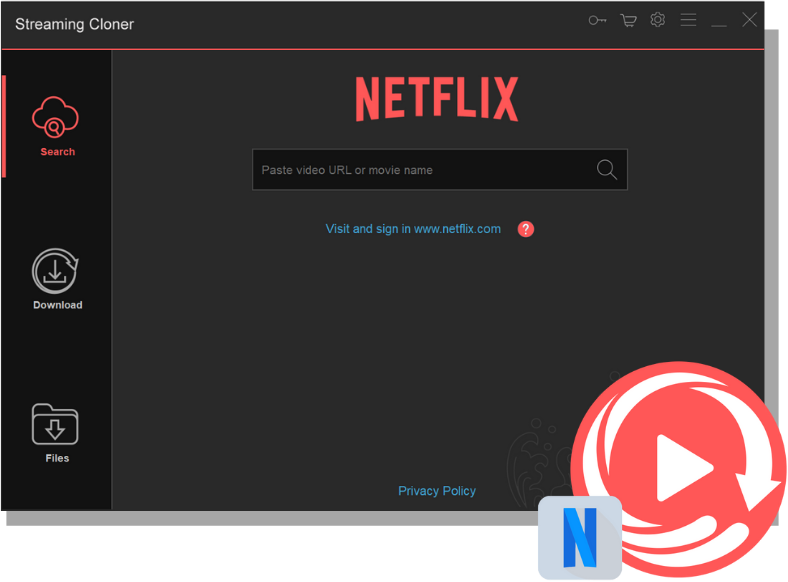Open the shopping cart icon
This screenshot has width=788, height=582.
coord(628,20)
